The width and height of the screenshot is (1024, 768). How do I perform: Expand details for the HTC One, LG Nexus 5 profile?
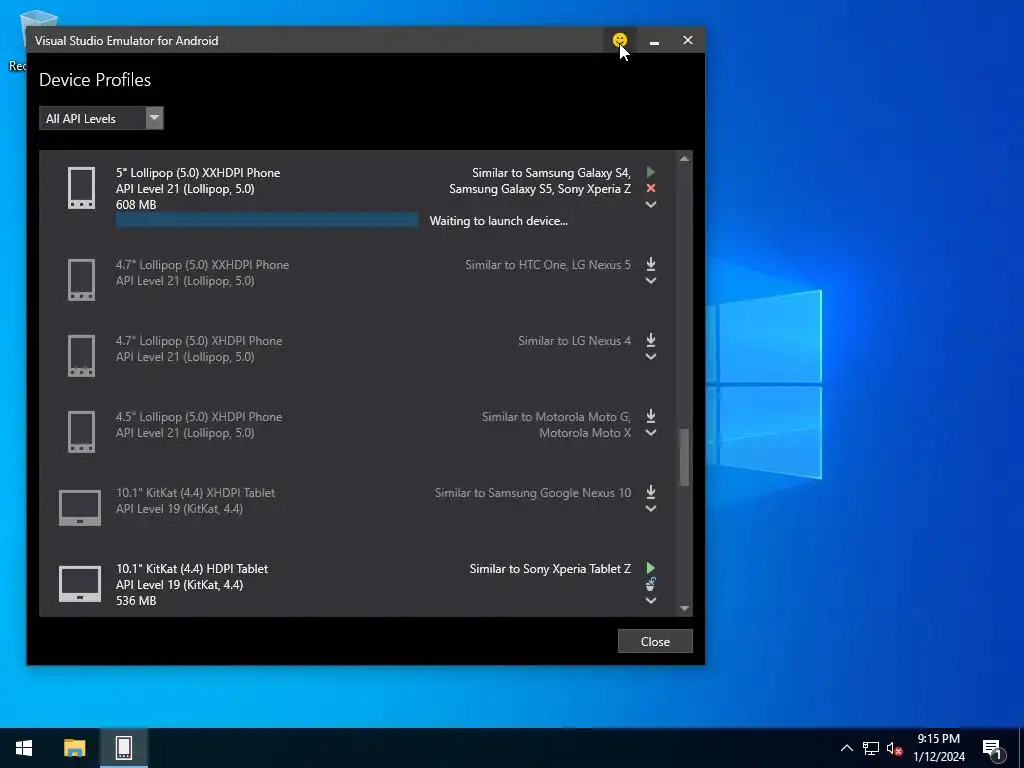click(650, 281)
